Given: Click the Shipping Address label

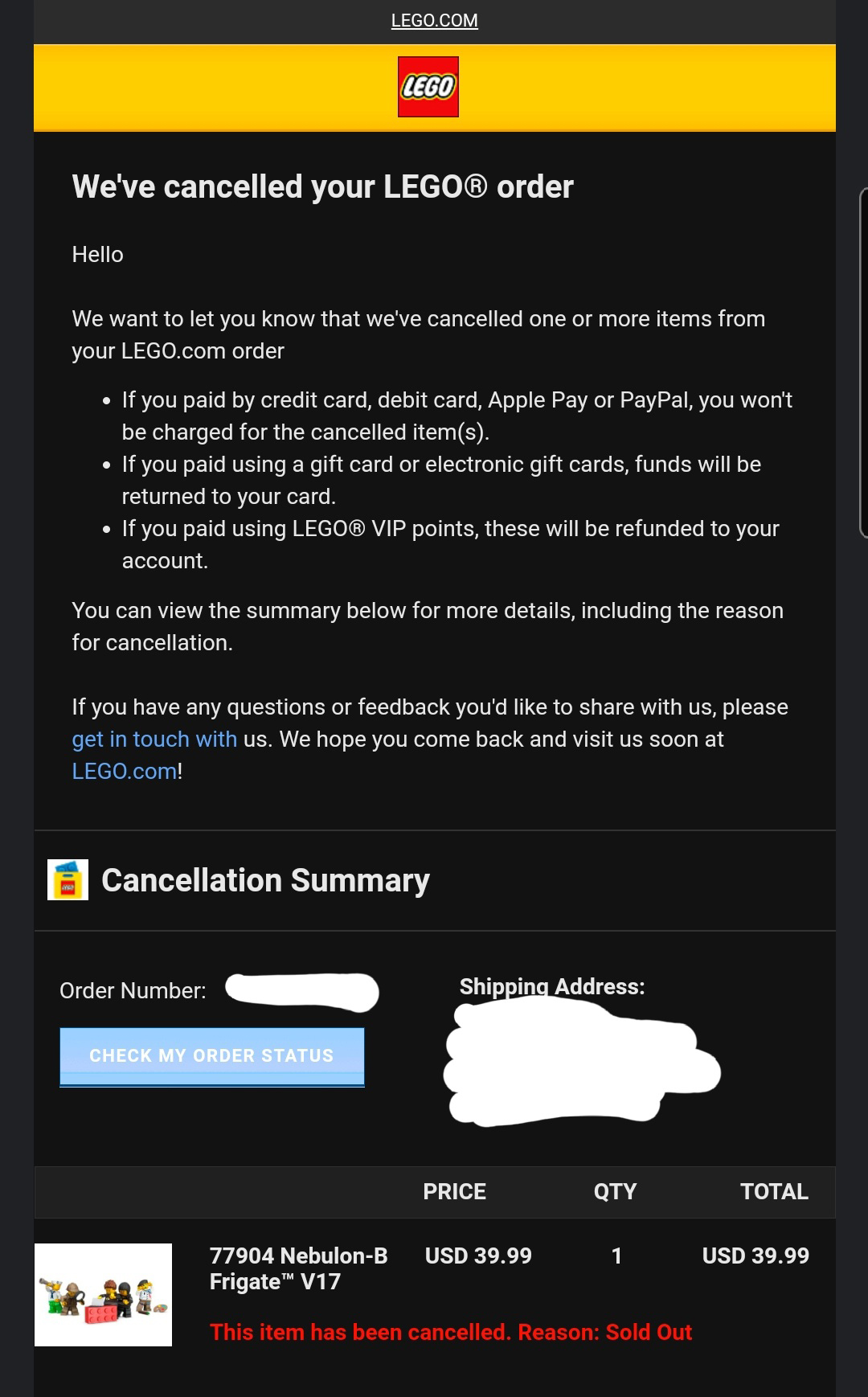Looking at the screenshot, I should pos(551,986).
